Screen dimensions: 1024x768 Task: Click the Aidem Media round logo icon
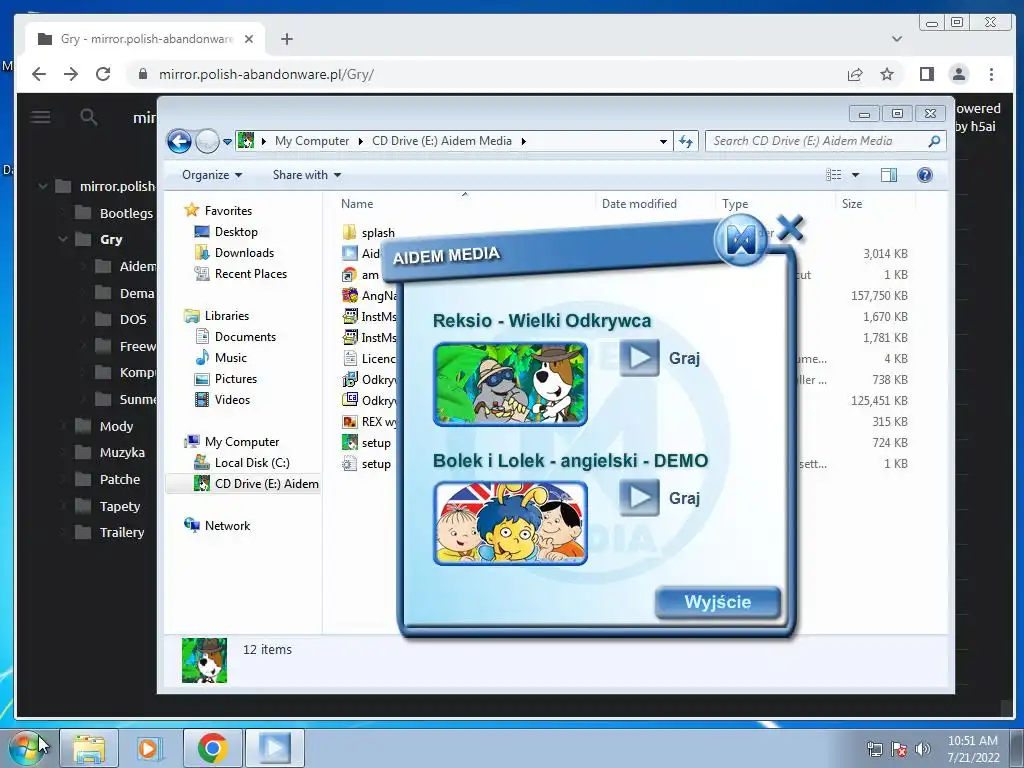(x=741, y=240)
